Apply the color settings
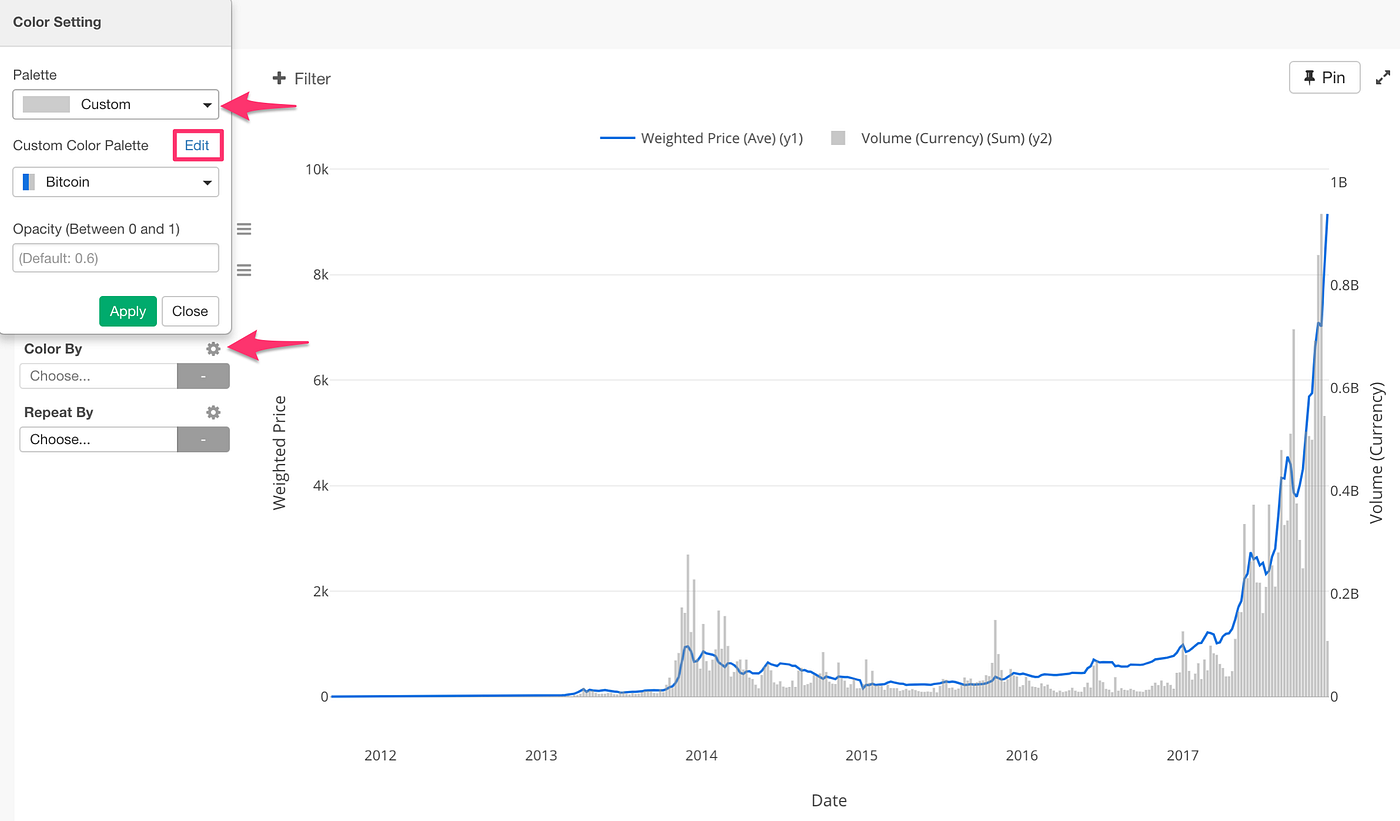The image size is (1400, 821). pyautogui.click(x=127, y=311)
